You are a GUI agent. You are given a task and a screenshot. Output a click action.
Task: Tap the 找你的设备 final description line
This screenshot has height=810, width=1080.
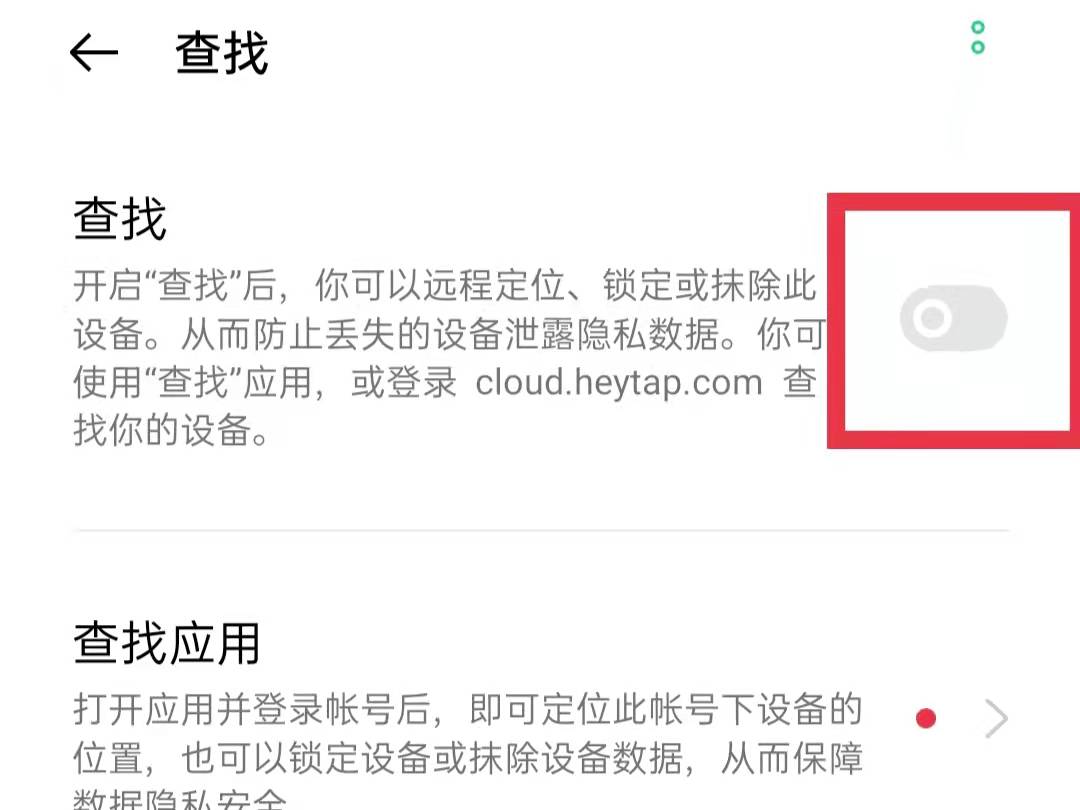click(171, 430)
